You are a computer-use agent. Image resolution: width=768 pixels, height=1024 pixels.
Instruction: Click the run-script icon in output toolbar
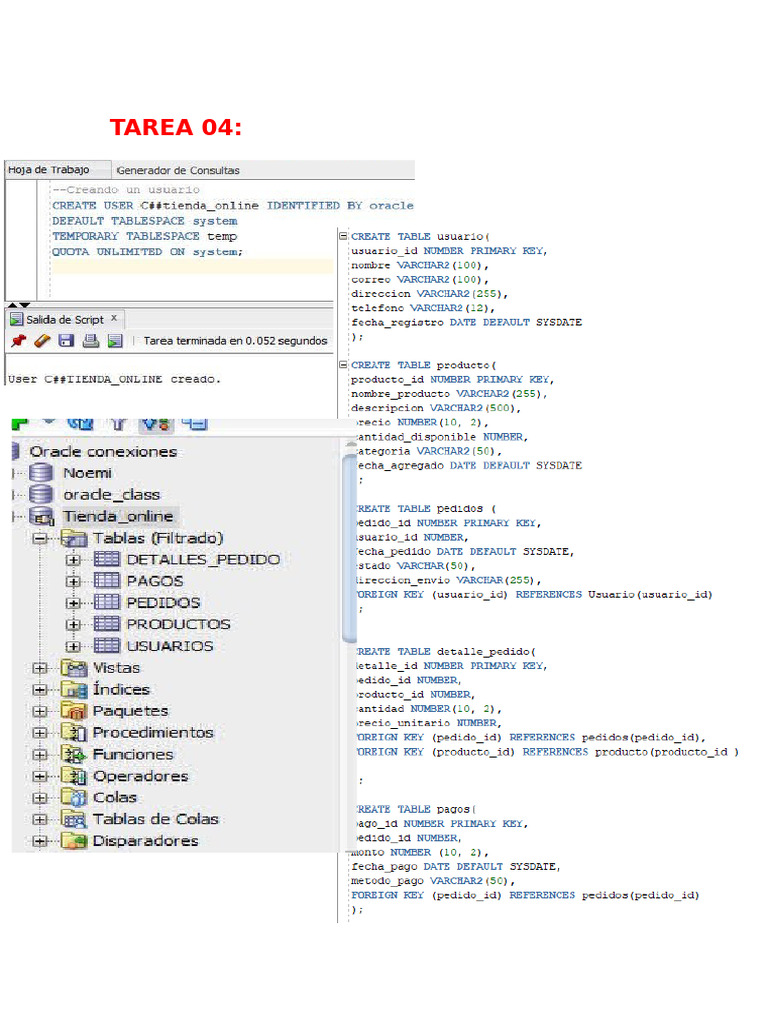[x=115, y=340]
